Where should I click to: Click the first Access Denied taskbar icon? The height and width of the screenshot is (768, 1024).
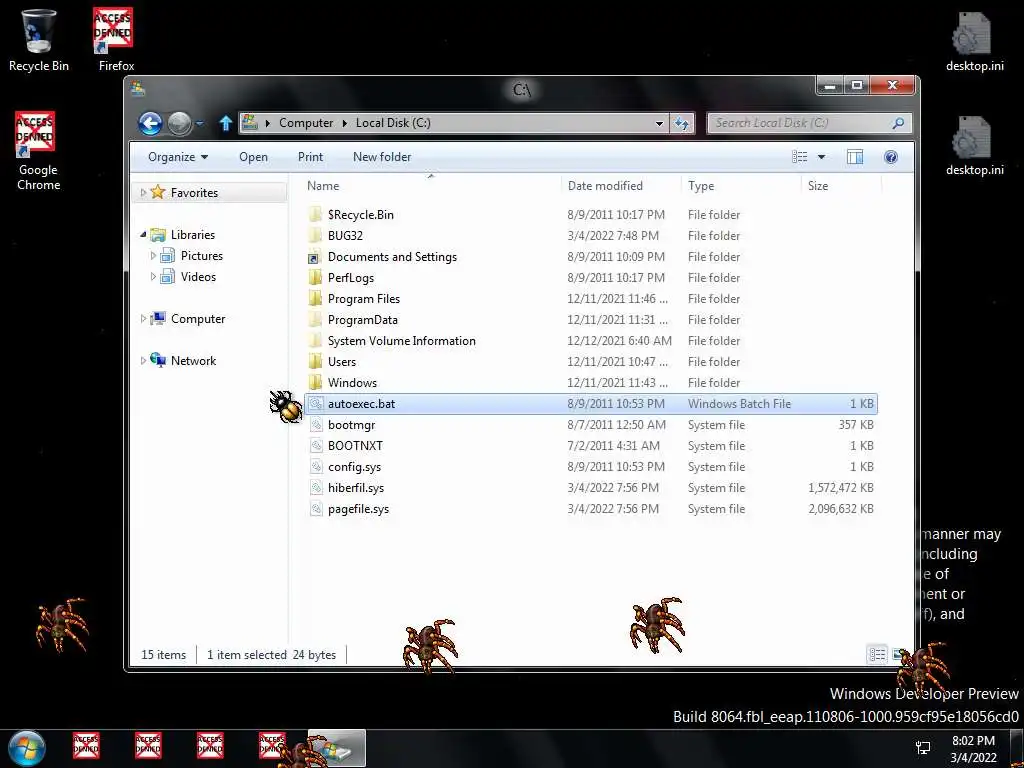point(86,745)
